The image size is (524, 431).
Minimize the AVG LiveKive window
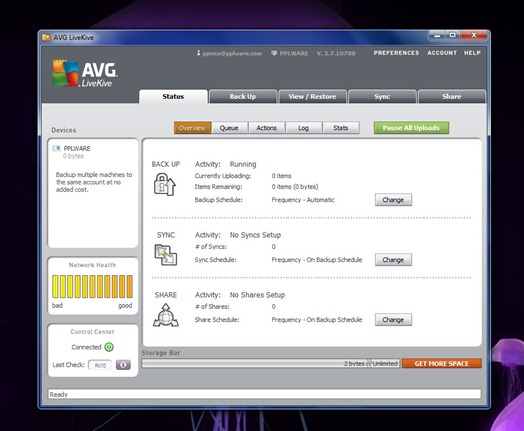pos(437,35)
